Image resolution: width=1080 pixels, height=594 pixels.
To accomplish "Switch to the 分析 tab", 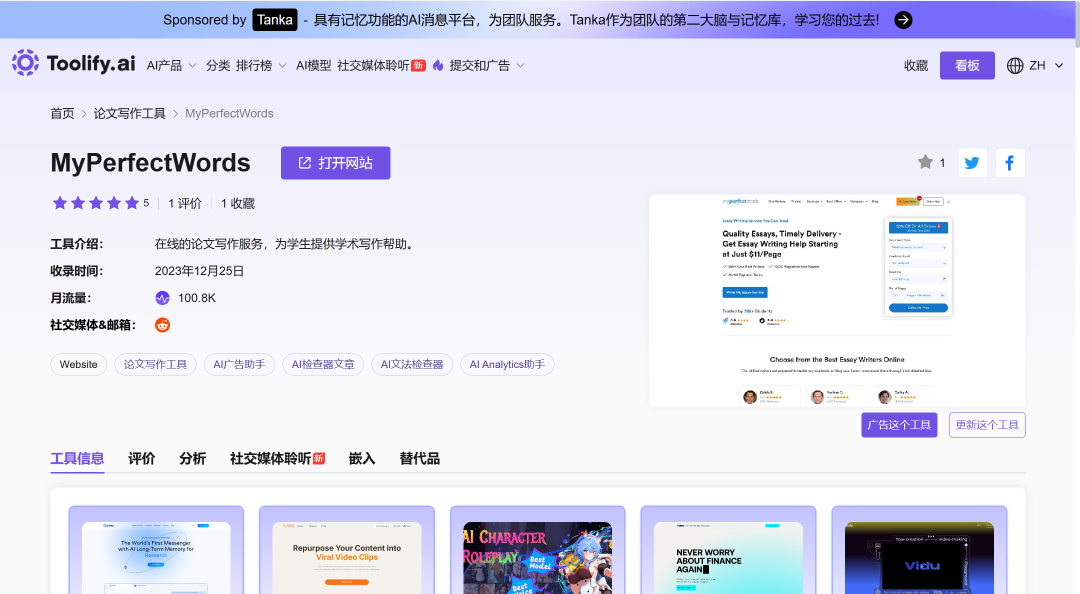I will tap(193, 459).
